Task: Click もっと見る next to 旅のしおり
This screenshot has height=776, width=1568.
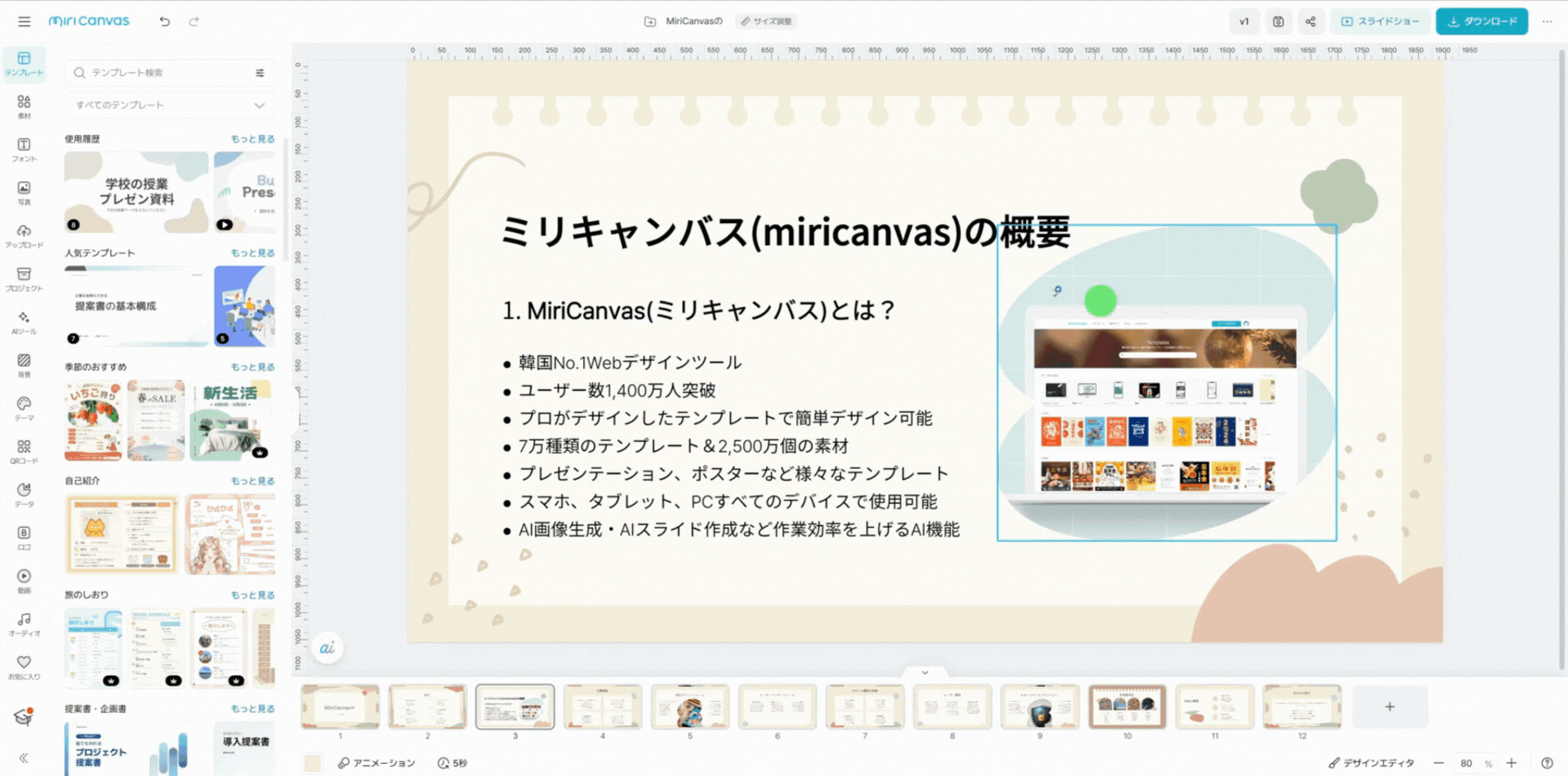Action: coord(252,595)
